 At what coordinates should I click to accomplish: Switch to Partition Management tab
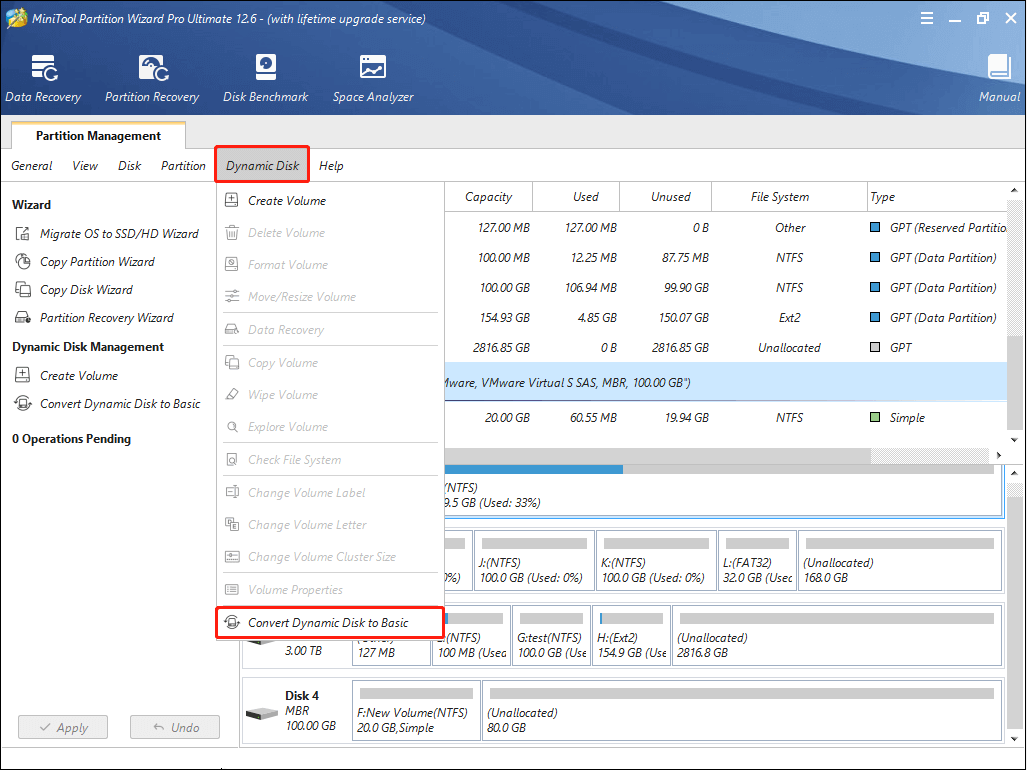pyautogui.click(x=98, y=136)
